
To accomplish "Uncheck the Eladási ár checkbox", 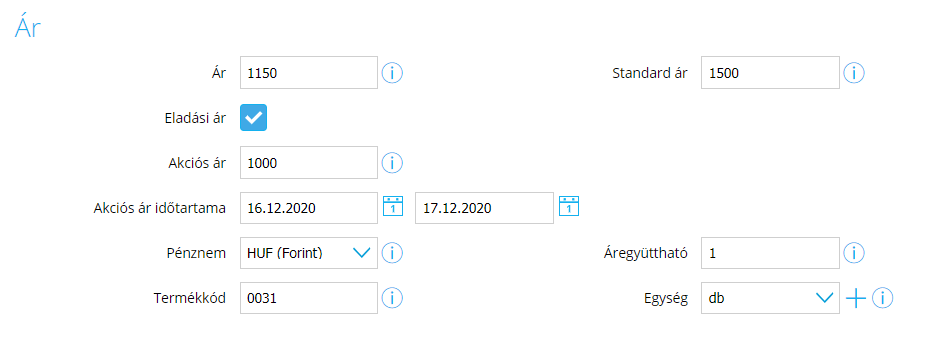I will click(254, 118).
